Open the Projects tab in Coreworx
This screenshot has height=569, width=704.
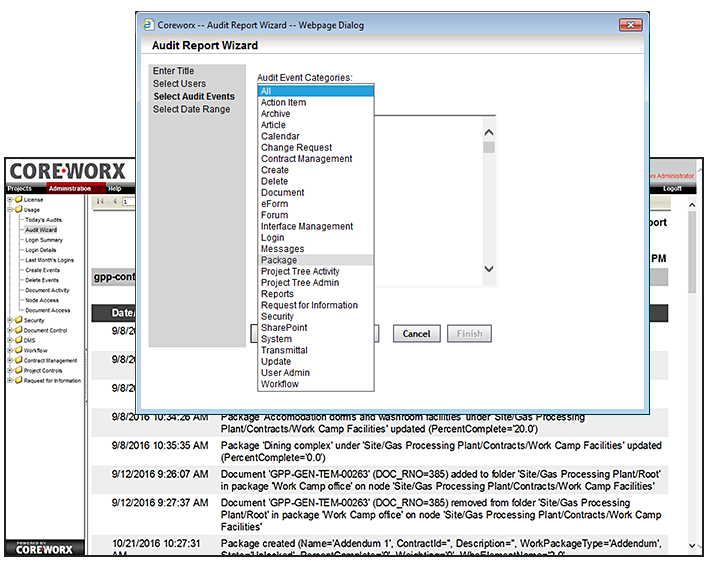(19, 189)
